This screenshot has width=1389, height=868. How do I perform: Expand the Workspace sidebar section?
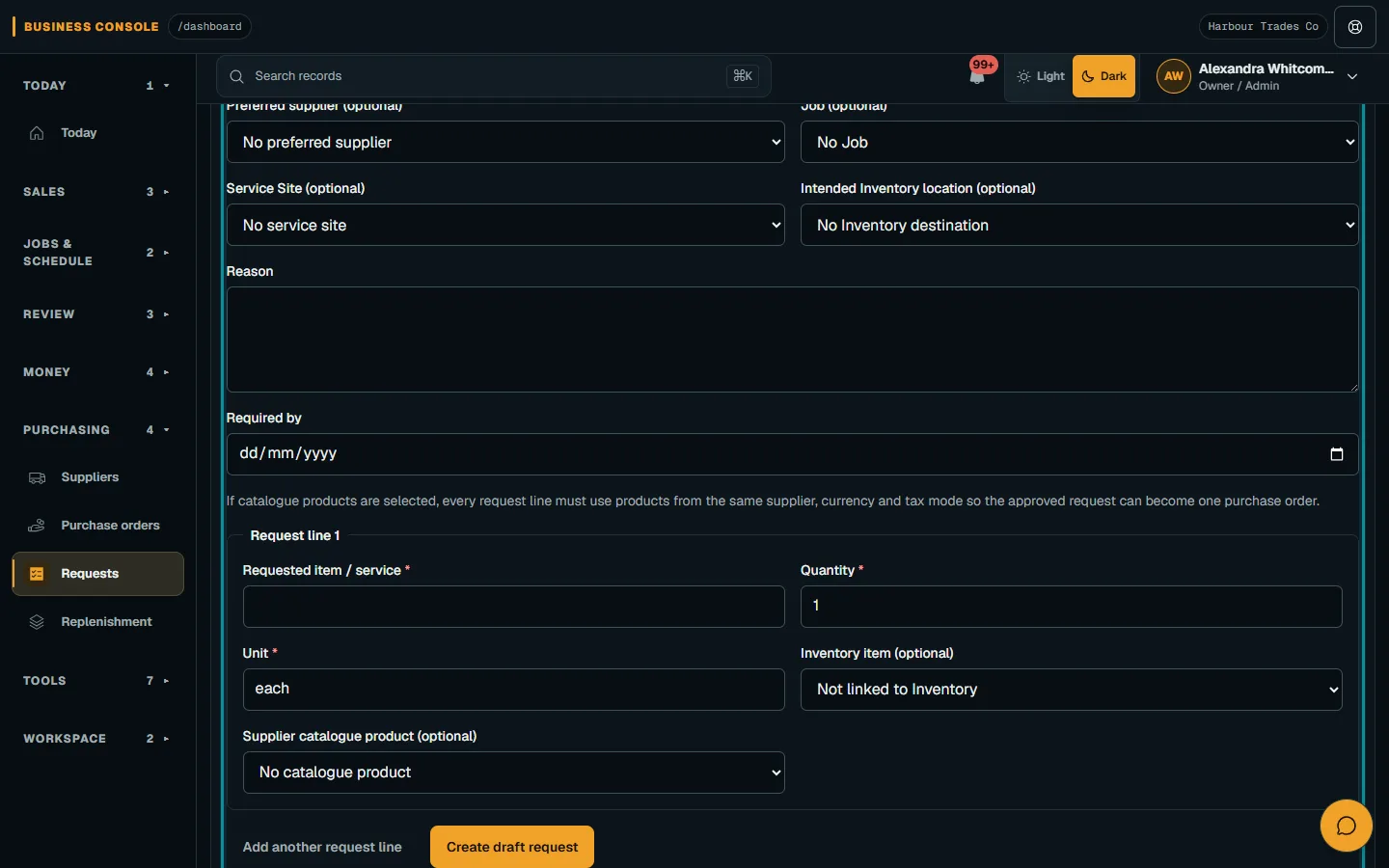(96, 739)
